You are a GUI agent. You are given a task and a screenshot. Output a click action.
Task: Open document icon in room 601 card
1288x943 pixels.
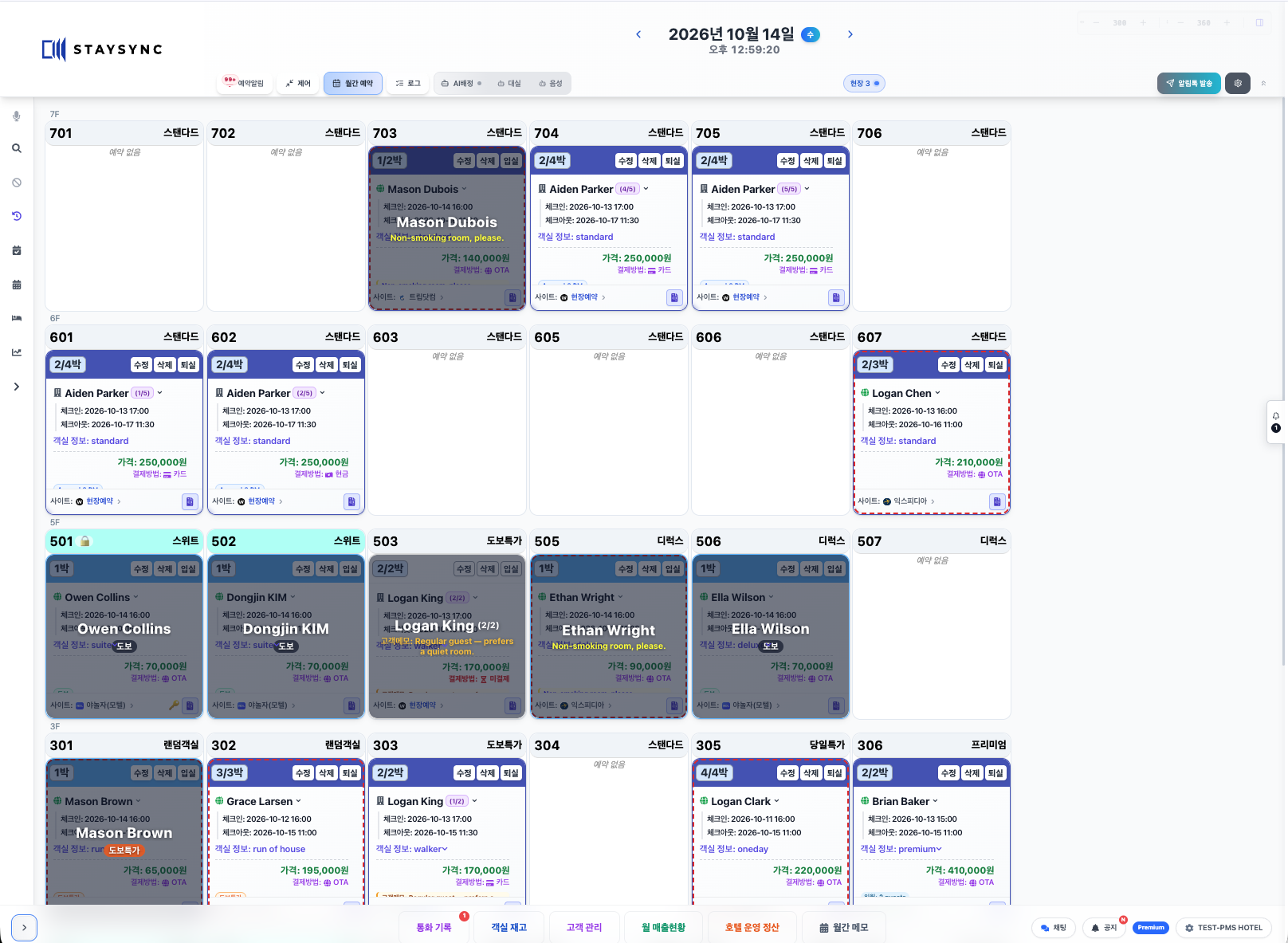coord(190,501)
